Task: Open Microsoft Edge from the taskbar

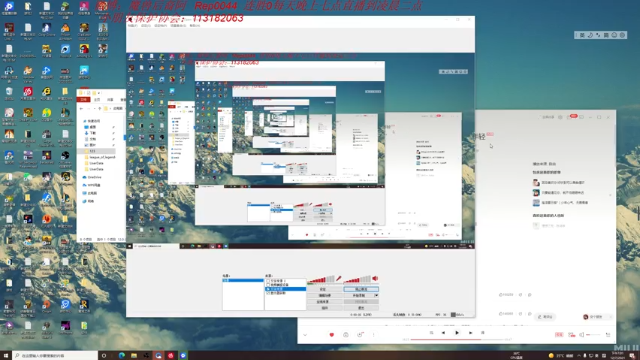Action: (x=122, y=356)
